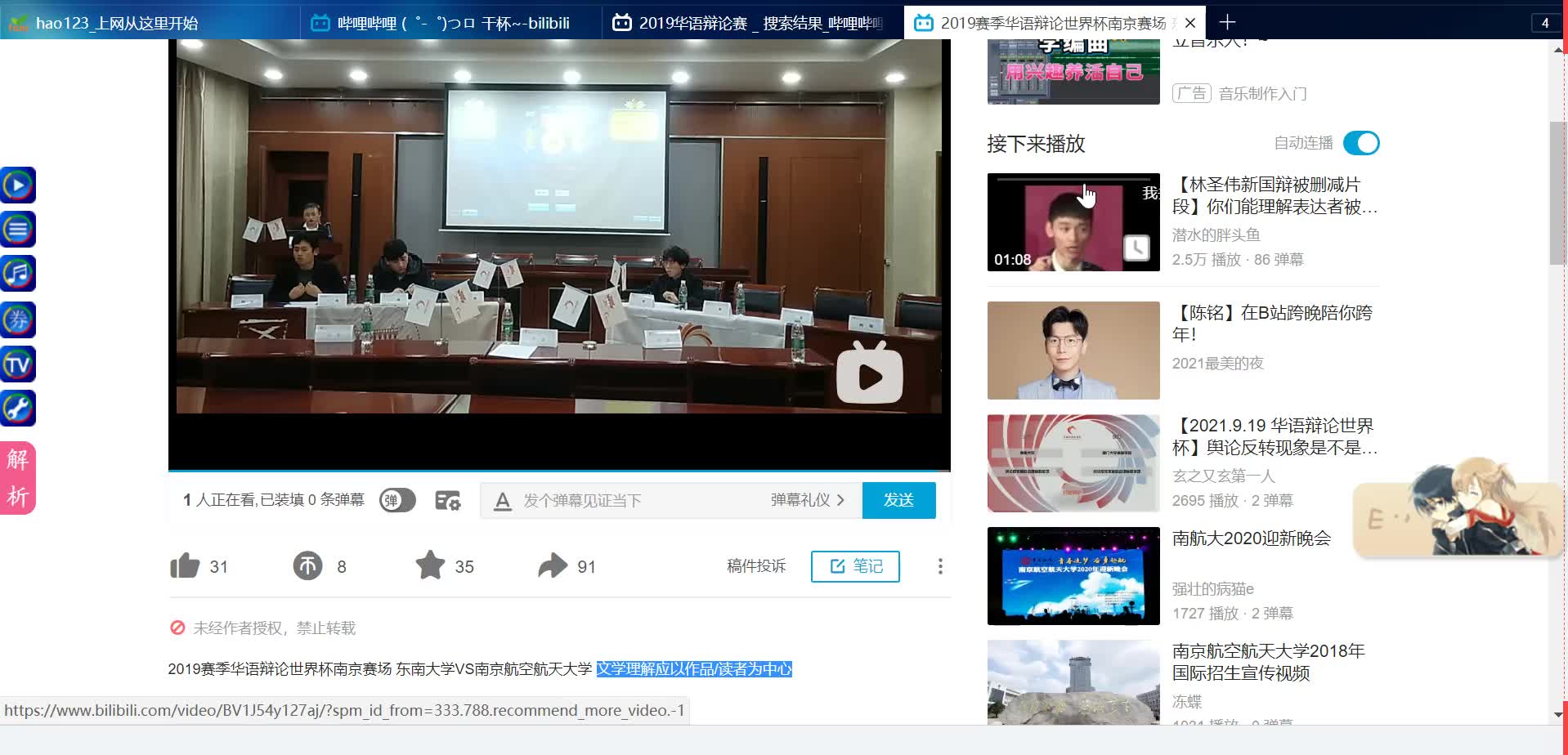Favorite the video with star icon
This screenshot has width=1568, height=755.
coord(430,565)
